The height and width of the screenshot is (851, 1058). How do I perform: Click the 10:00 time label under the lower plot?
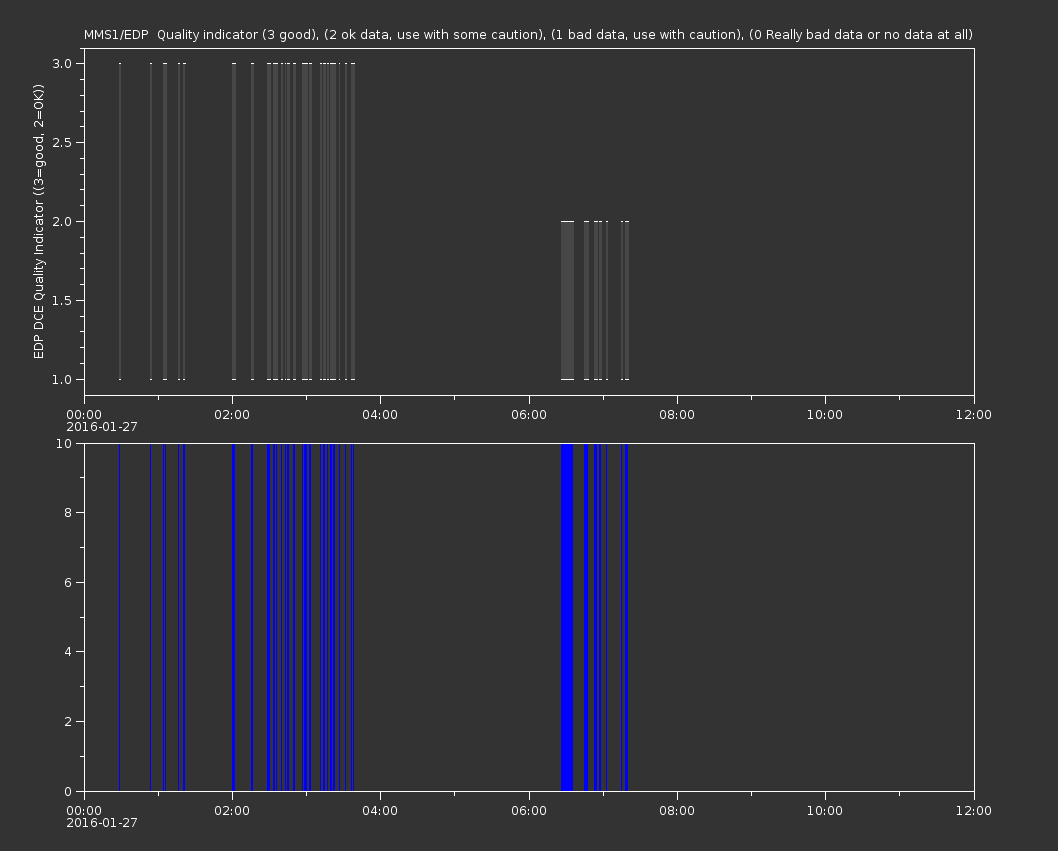pyautogui.click(x=825, y=811)
